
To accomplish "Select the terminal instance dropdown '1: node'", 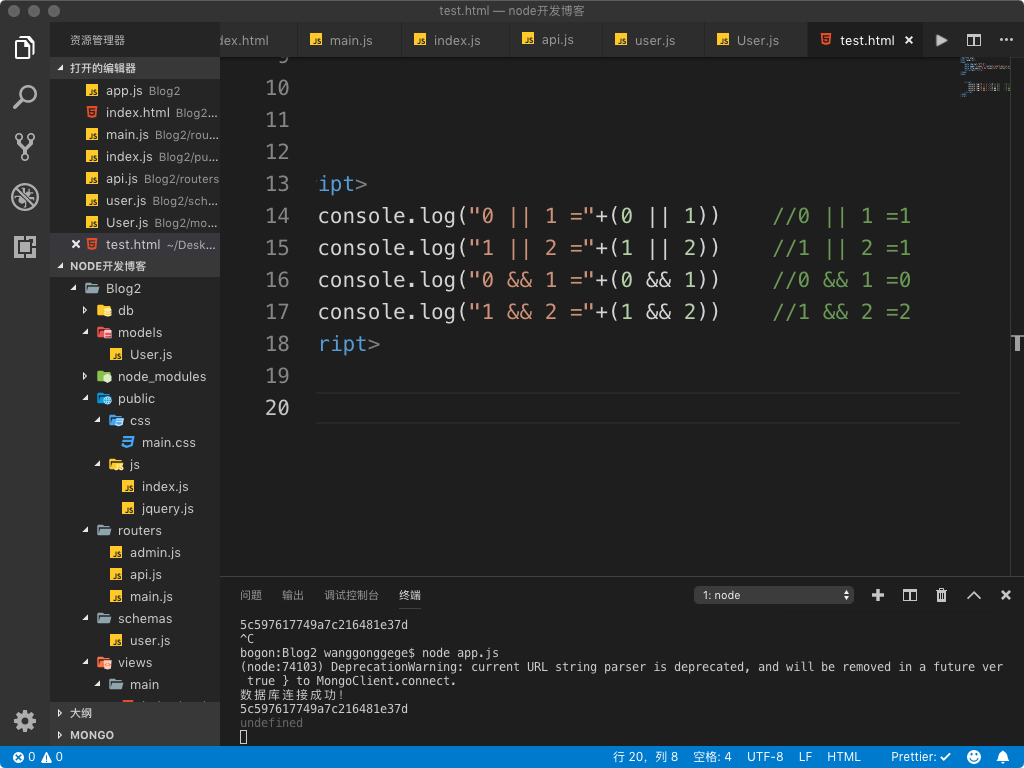I will click(x=774, y=595).
